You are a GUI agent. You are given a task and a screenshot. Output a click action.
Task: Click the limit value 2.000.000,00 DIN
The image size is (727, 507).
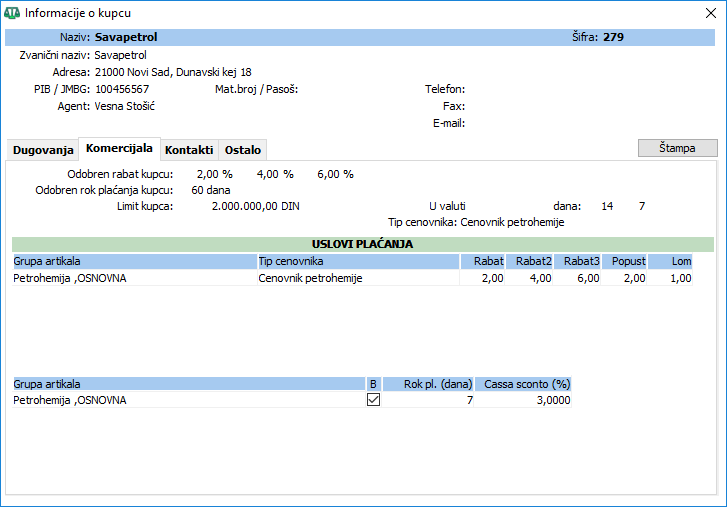255,206
